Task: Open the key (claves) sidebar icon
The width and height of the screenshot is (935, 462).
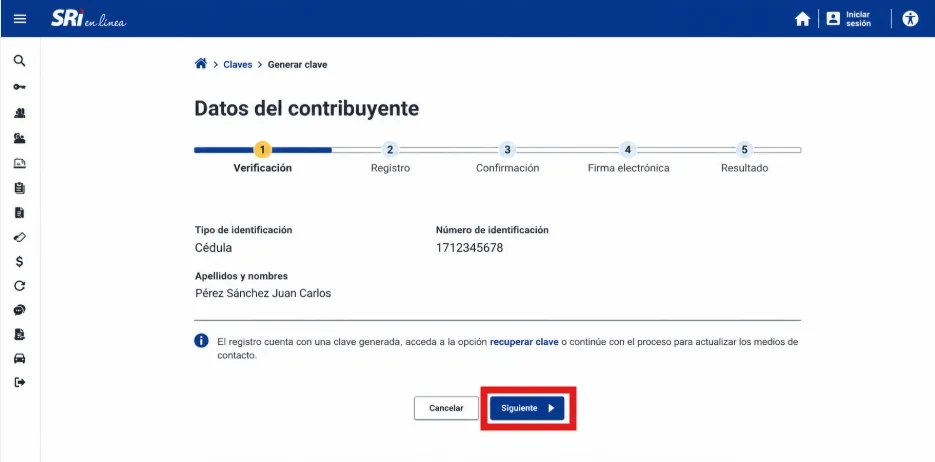Action: coord(20,87)
